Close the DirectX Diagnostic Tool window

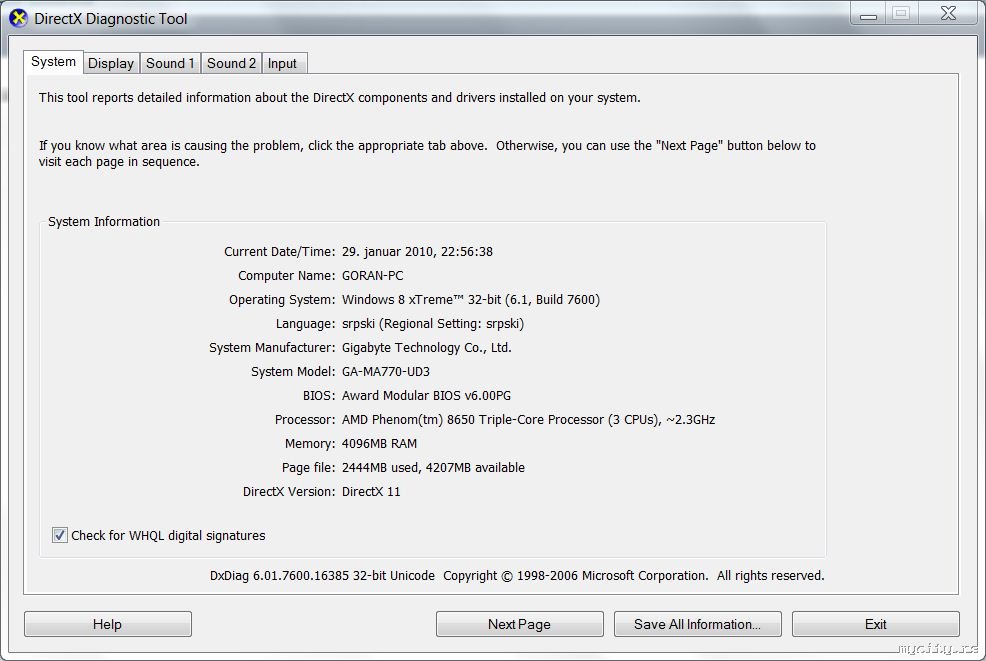tap(948, 13)
